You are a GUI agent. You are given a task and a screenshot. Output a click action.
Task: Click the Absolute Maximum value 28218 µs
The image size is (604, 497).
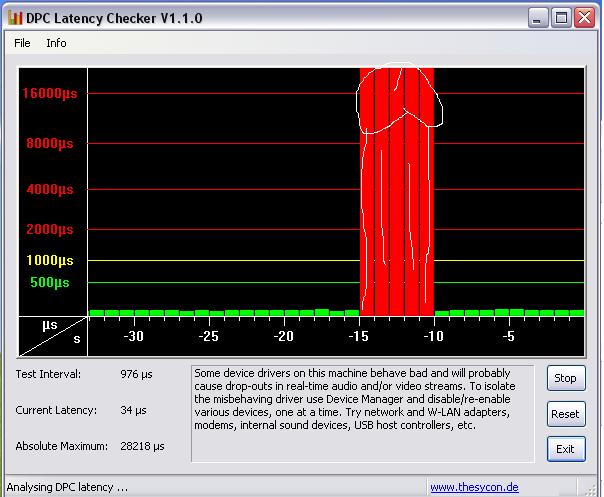point(141,446)
